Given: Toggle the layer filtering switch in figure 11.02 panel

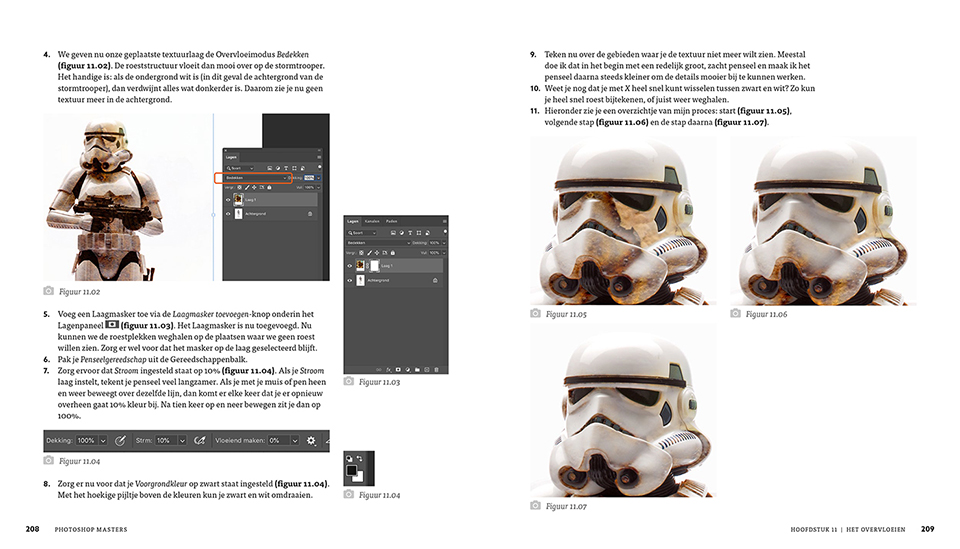Looking at the screenshot, I should 320,167.
